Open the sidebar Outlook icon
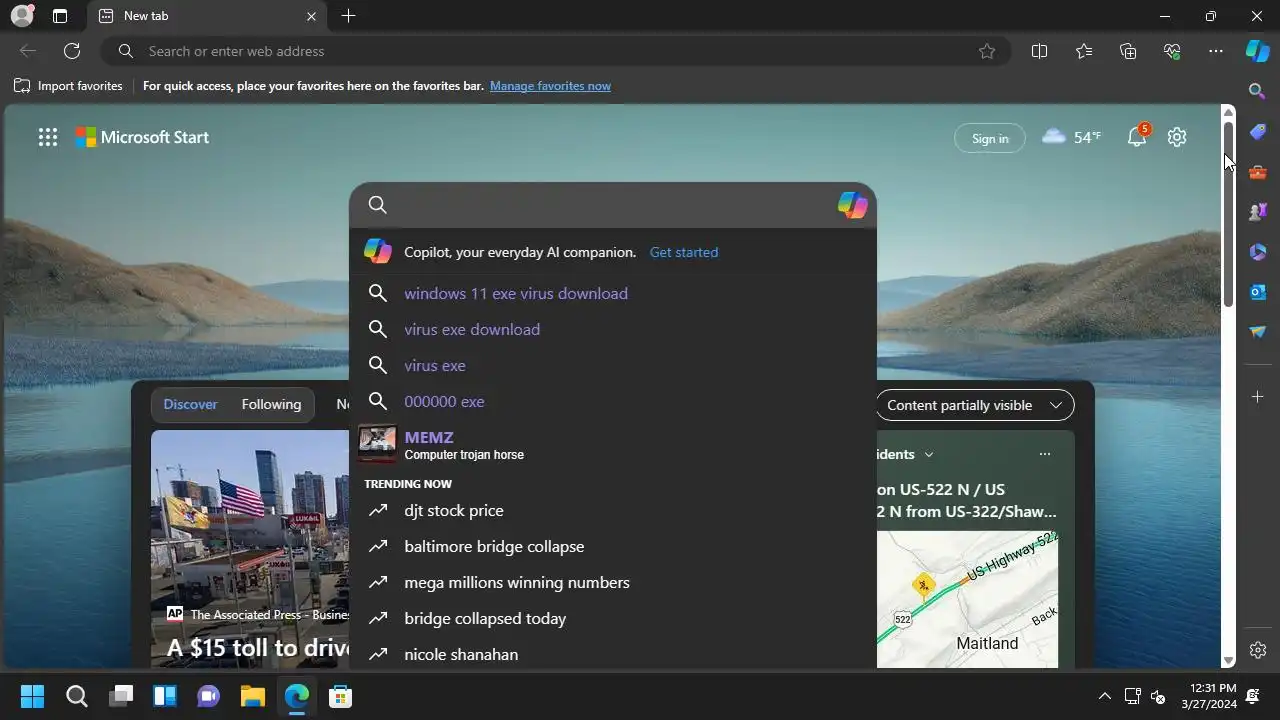Image resolution: width=1280 pixels, height=720 pixels. tap(1258, 291)
